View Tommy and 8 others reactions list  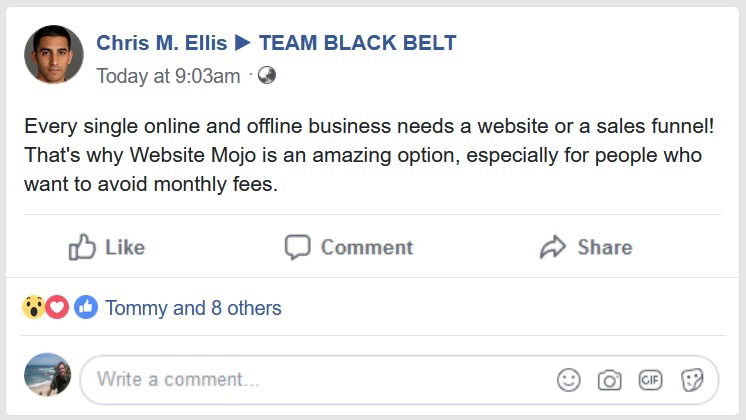[x=193, y=308]
